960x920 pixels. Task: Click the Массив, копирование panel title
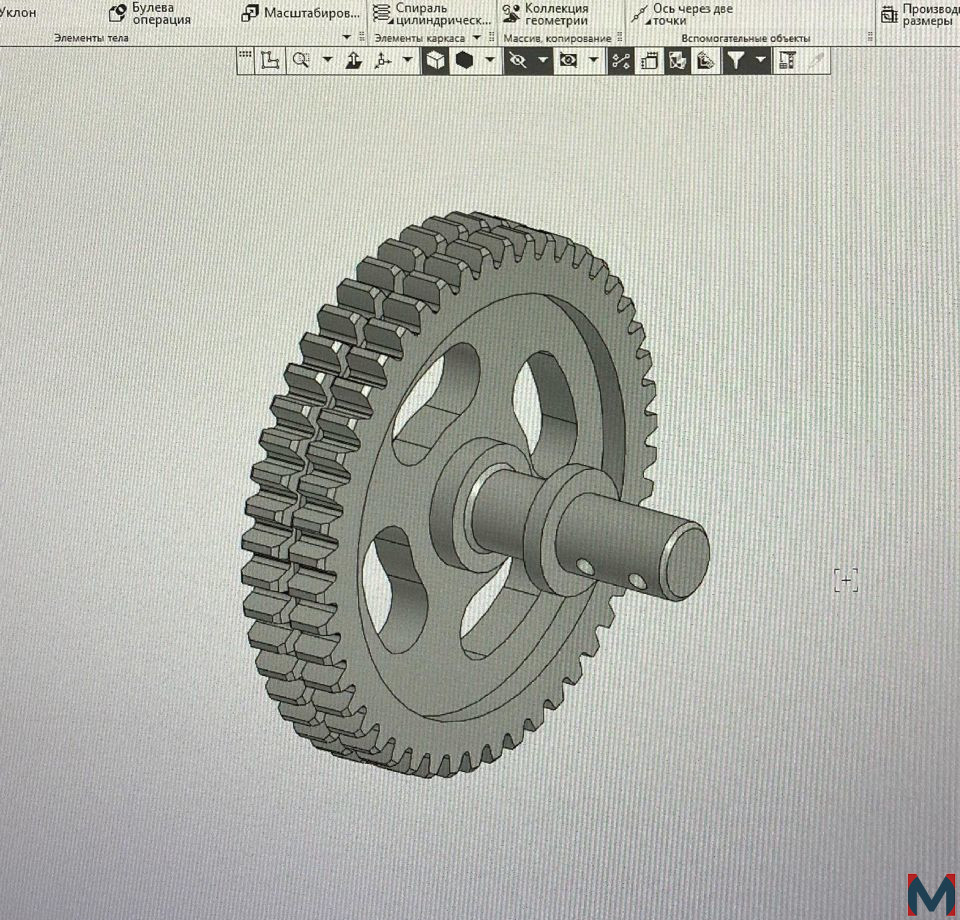tap(557, 38)
